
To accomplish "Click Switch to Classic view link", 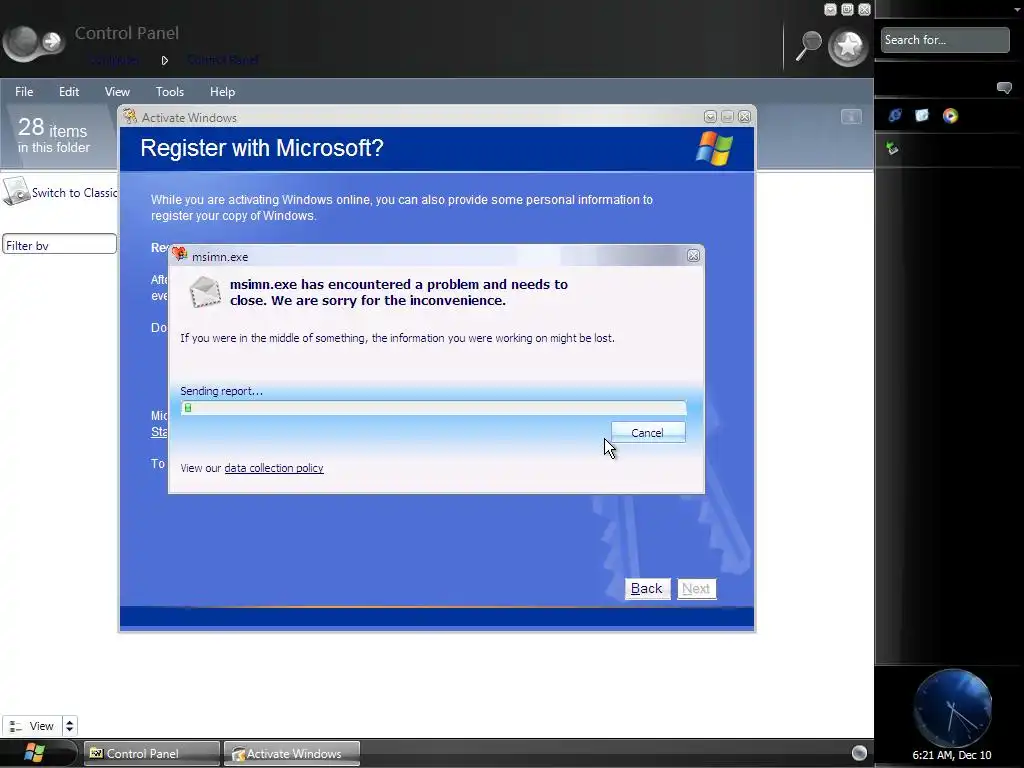I will 74,193.
